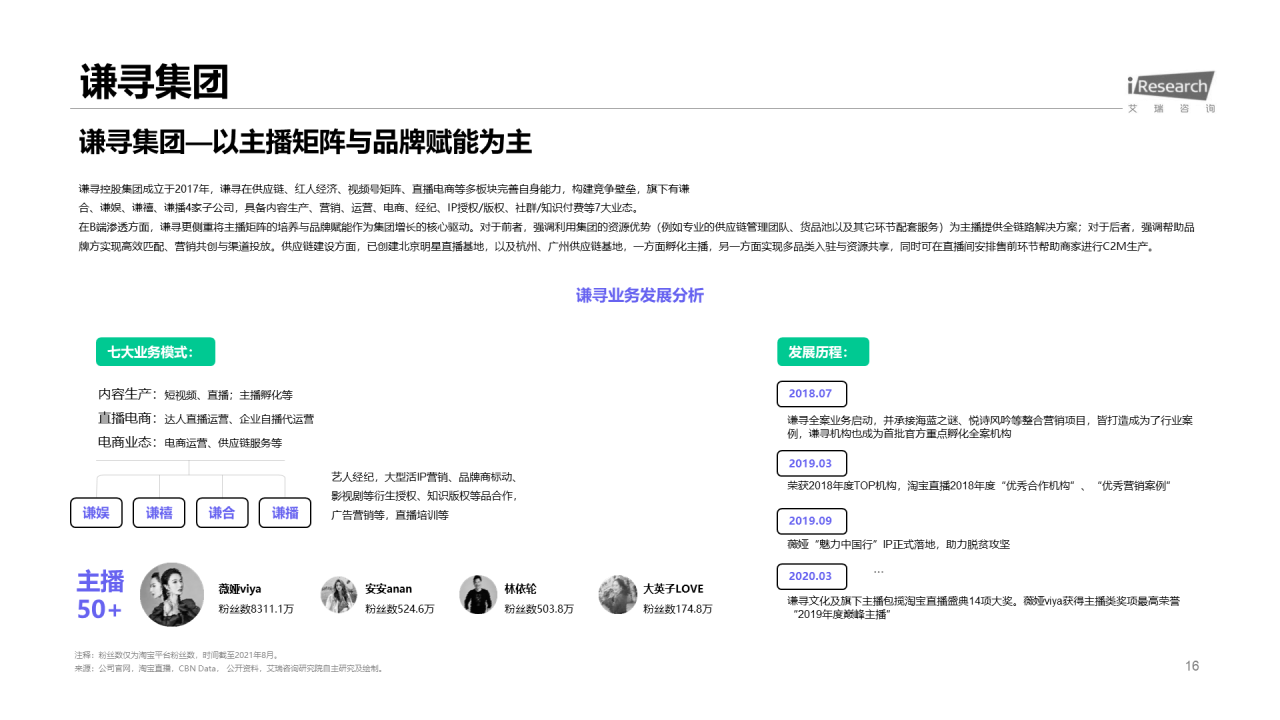Select the 谦合 box
Viewport: 1280px width, 720px height.
coord(222,513)
